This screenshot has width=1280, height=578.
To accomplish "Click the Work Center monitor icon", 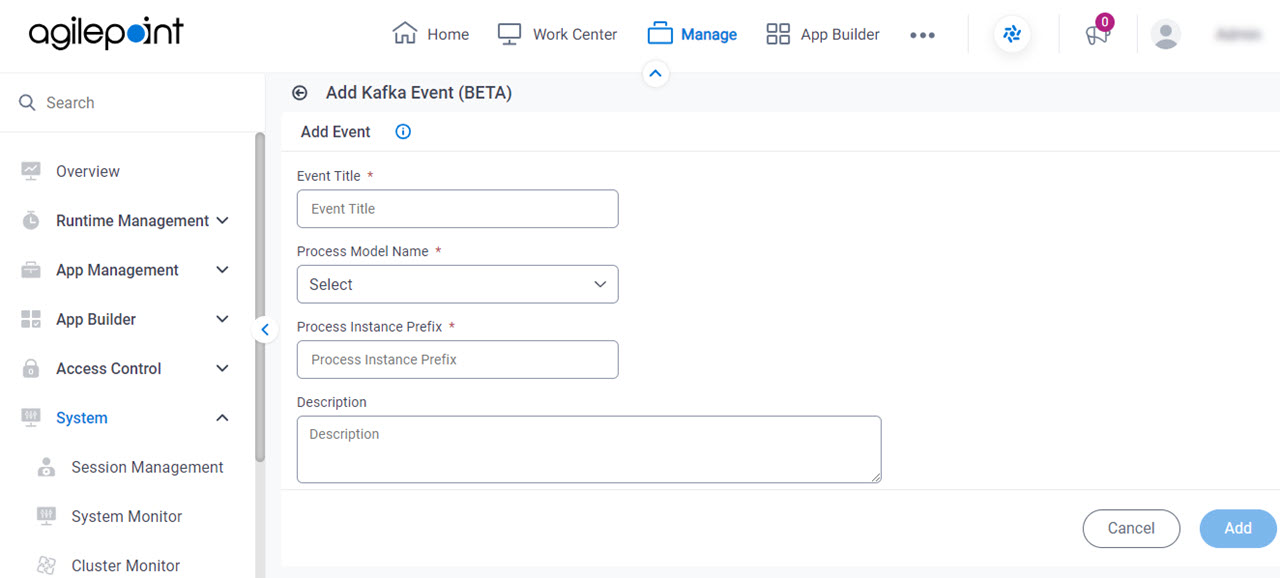I will click(509, 34).
